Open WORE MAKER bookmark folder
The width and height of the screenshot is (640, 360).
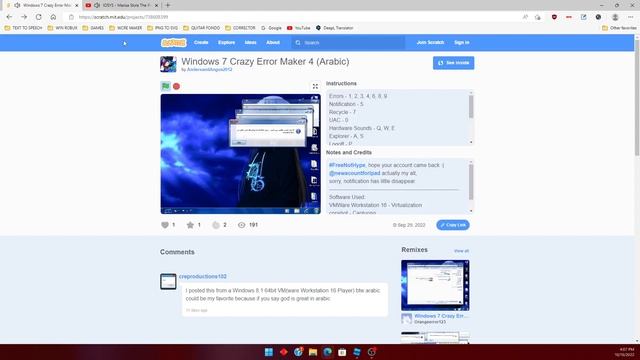(x=126, y=28)
